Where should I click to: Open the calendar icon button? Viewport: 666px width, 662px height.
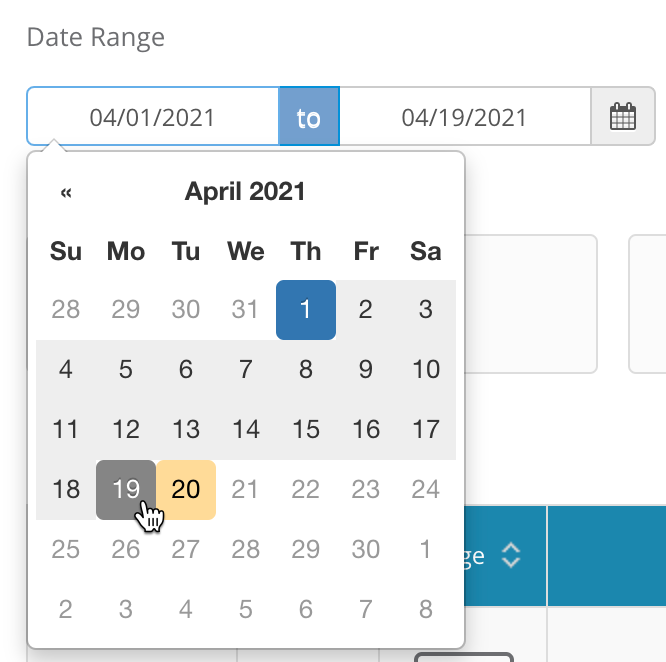pos(623,117)
